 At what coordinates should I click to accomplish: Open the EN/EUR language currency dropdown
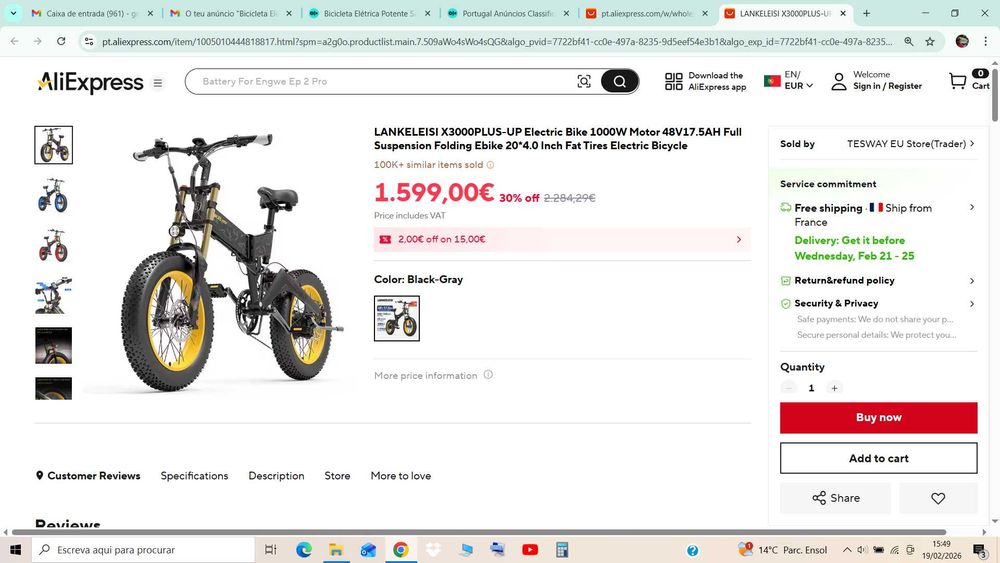(789, 81)
